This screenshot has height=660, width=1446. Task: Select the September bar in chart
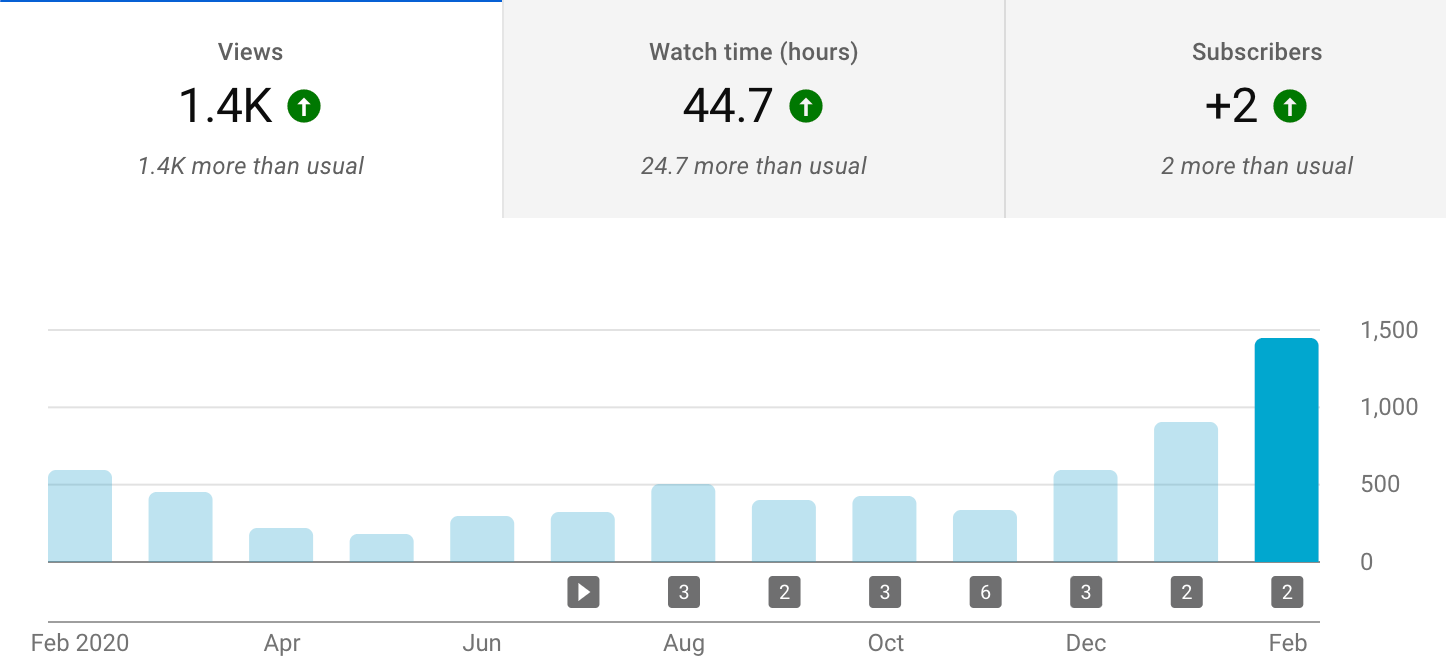[x=784, y=531]
